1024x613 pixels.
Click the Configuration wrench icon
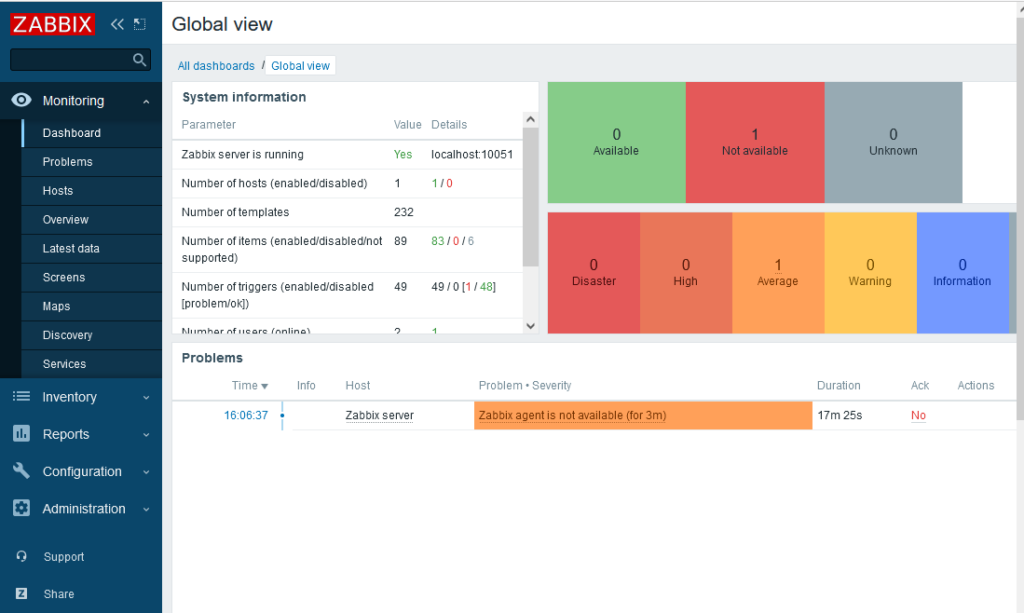click(x=21, y=471)
